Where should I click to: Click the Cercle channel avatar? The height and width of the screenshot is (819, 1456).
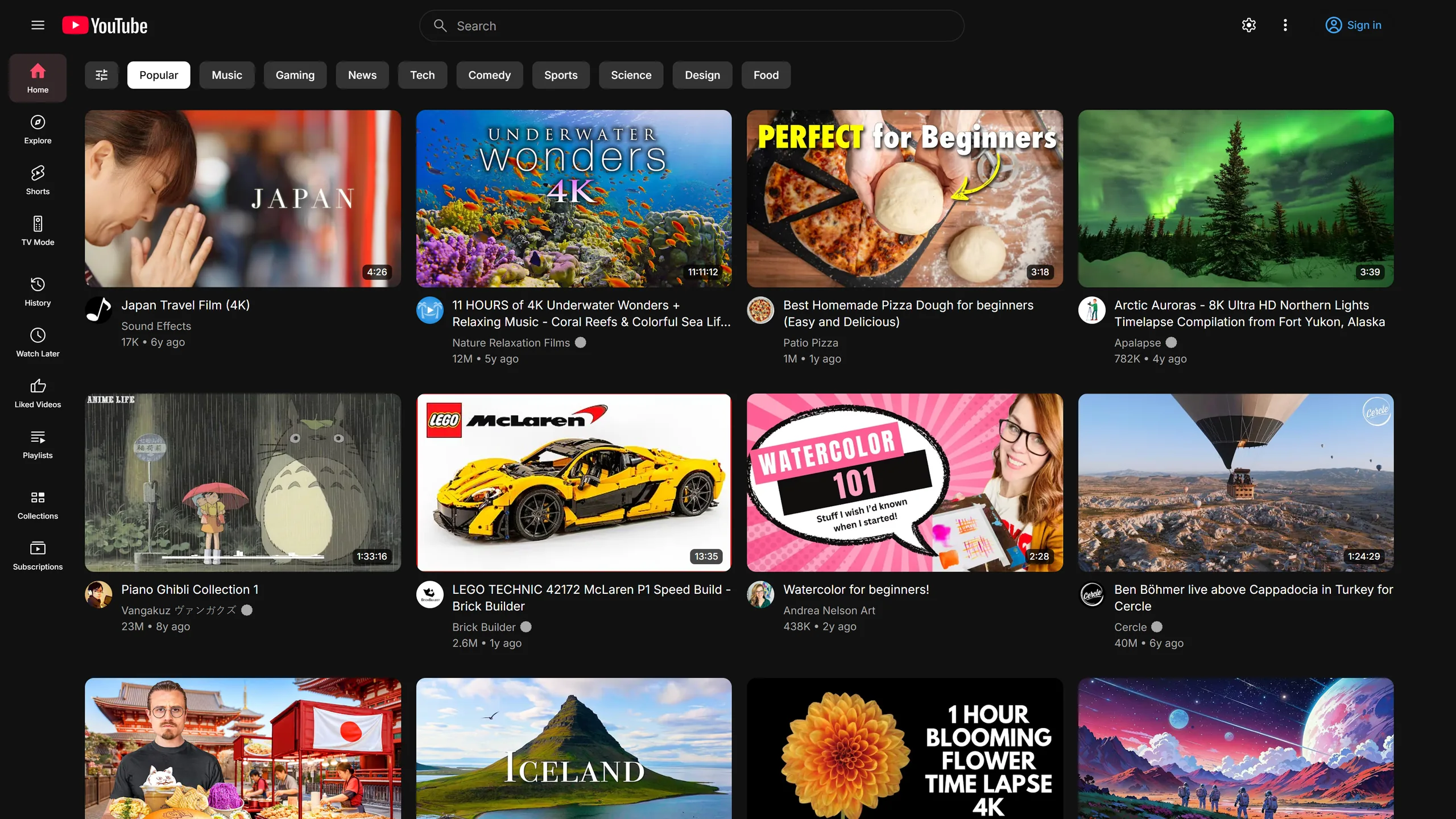pos(1091,594)
